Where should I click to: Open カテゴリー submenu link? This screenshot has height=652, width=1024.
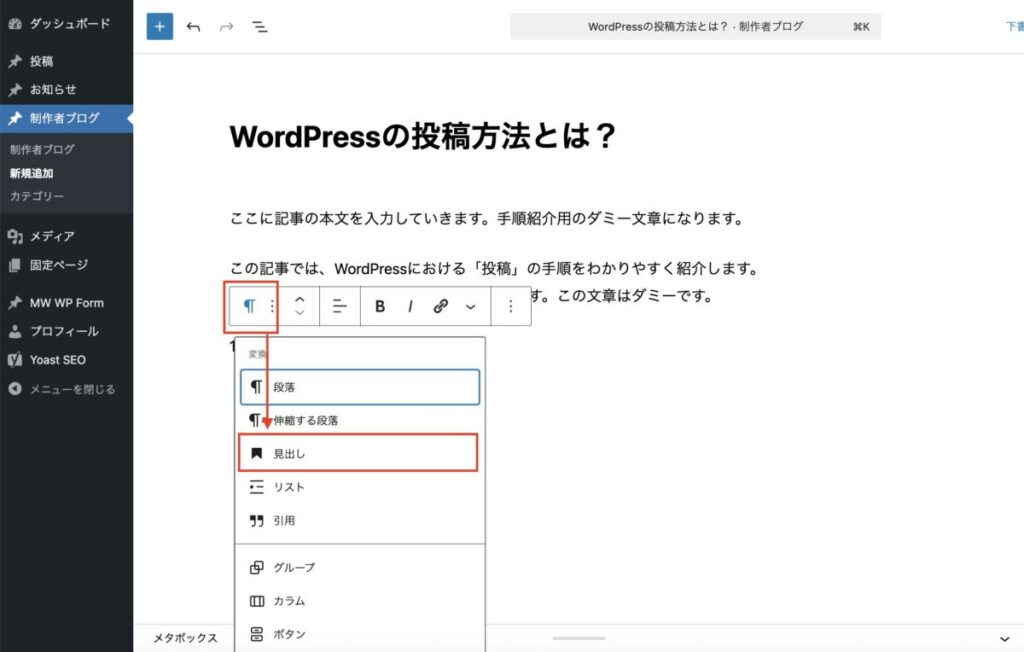[x=37, y=196]
